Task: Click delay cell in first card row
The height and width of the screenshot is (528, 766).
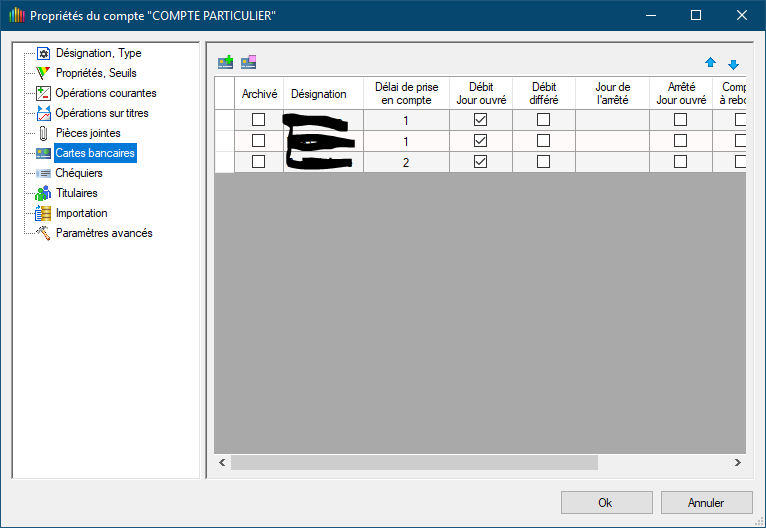Action: [x=406, y=120]
